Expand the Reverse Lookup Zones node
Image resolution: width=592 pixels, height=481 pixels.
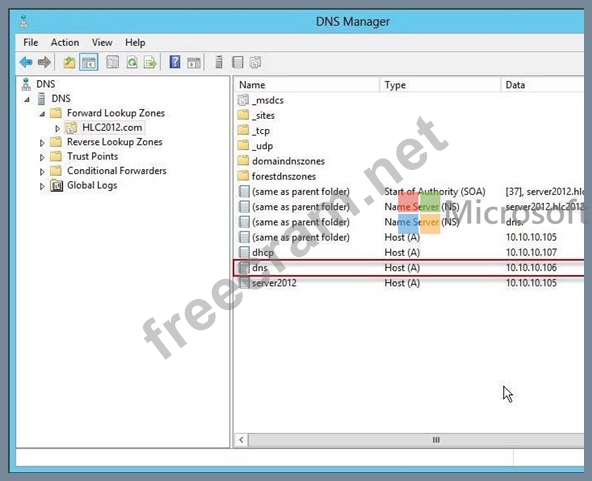(42, 143)
